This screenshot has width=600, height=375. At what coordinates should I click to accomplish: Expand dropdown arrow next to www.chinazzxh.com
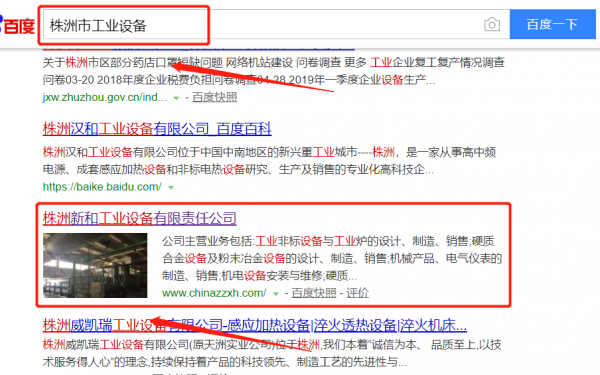(276, 294)
